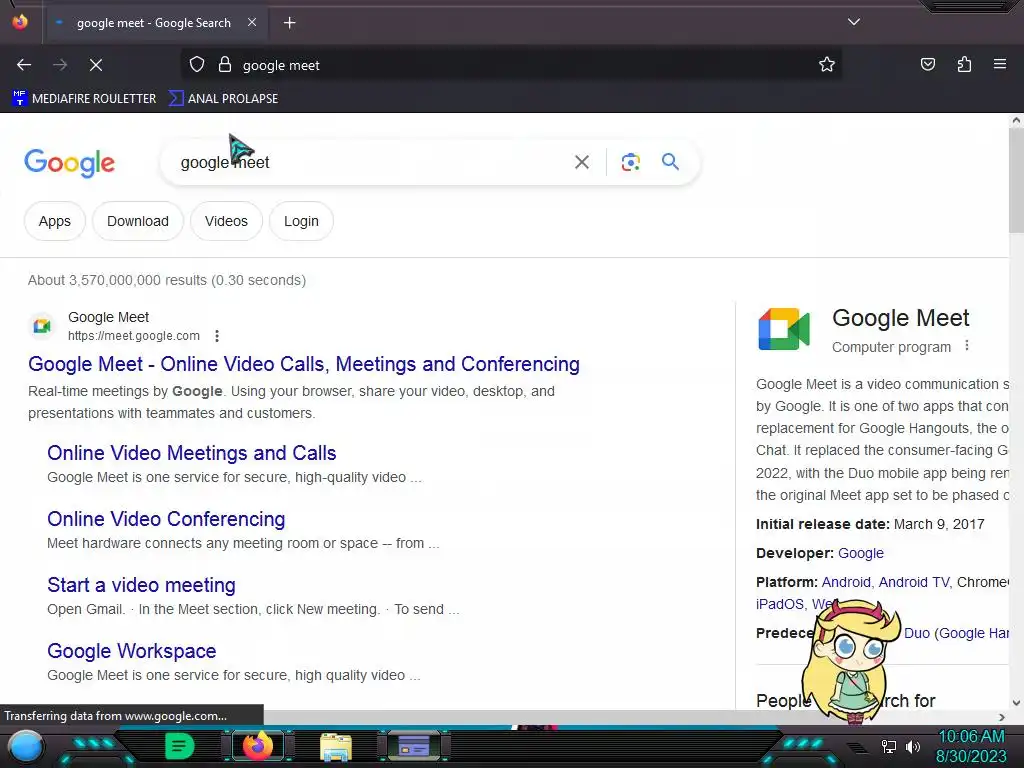Open MEDIAFIRE ROULETTER bookmark
The image size is (1024, 768).
[84, 99]
